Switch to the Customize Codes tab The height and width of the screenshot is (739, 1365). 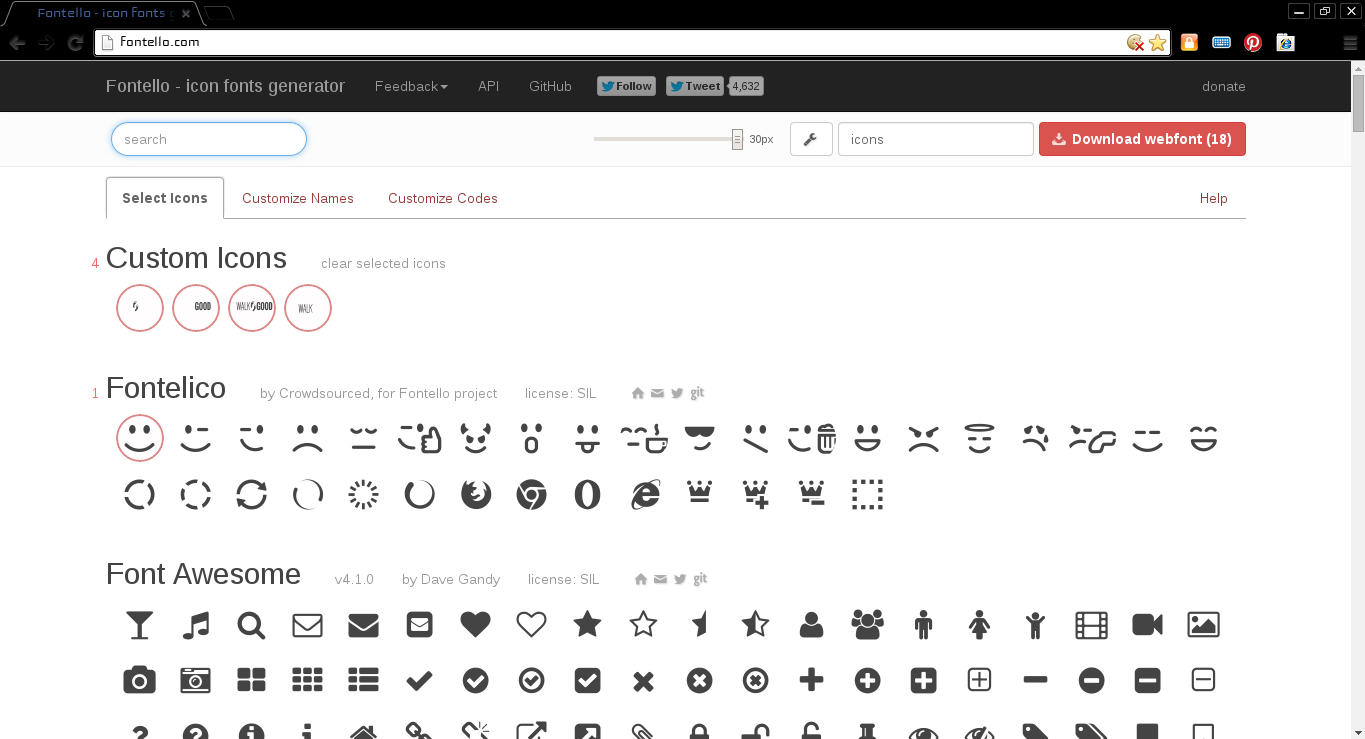coord(442,198)
